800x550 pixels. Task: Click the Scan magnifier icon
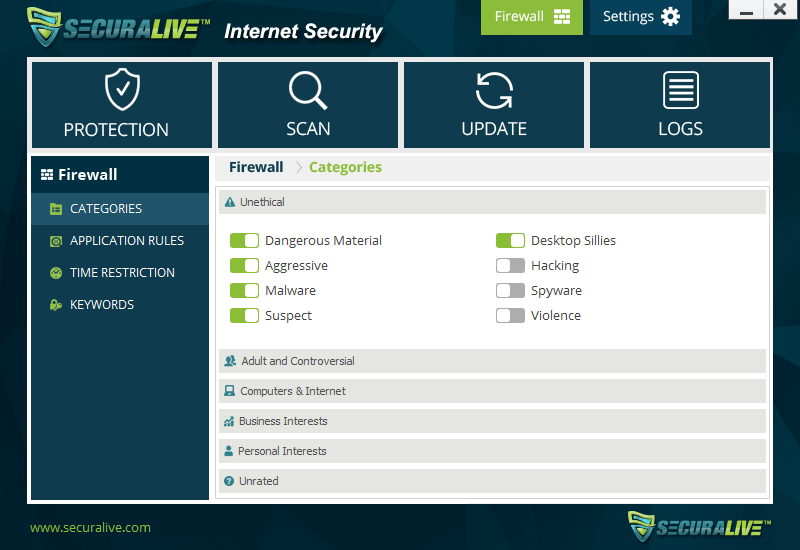point(308,90)
